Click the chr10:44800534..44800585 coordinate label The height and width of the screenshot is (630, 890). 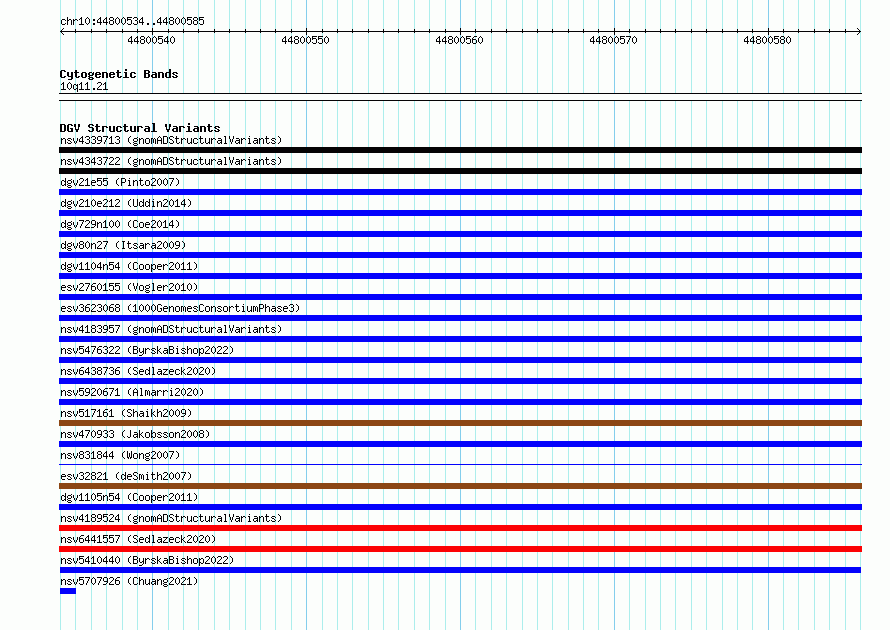coord(132,21)
